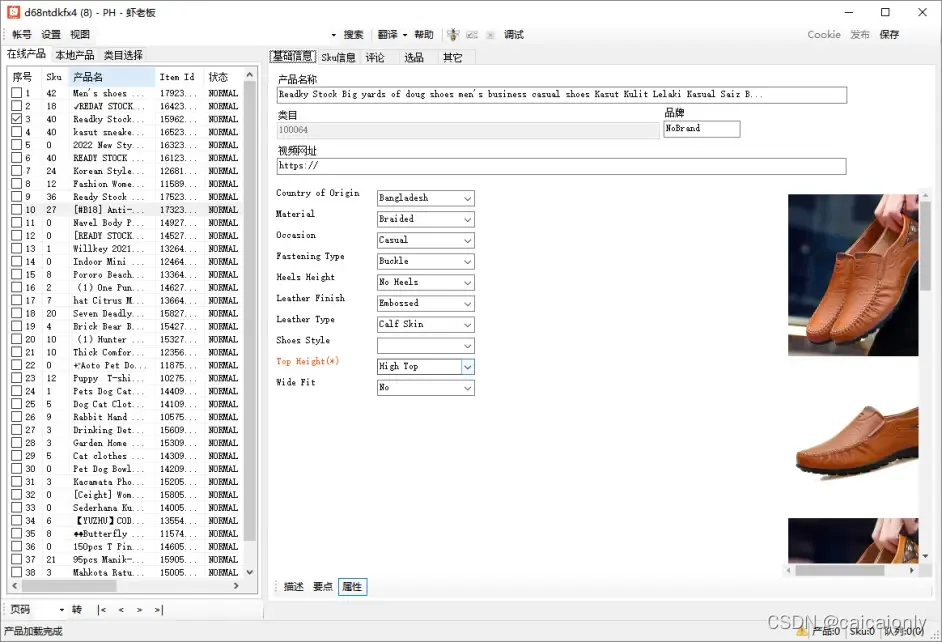Click the image panel vertical scrollbar
The height and width of the screenshot is (642, 942).
(x=925, y=246)
